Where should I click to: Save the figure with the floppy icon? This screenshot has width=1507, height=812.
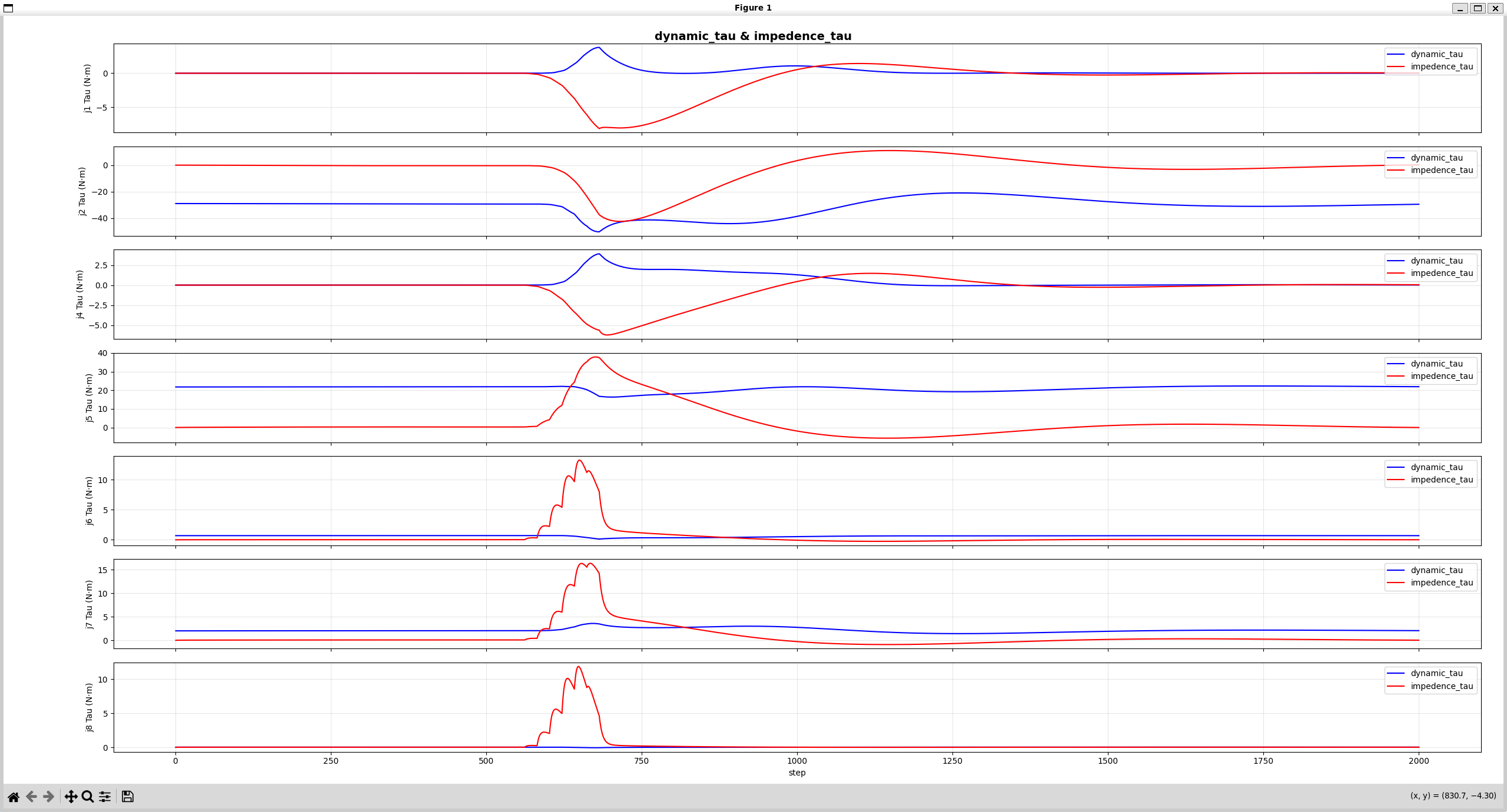(x=128, y=797)
